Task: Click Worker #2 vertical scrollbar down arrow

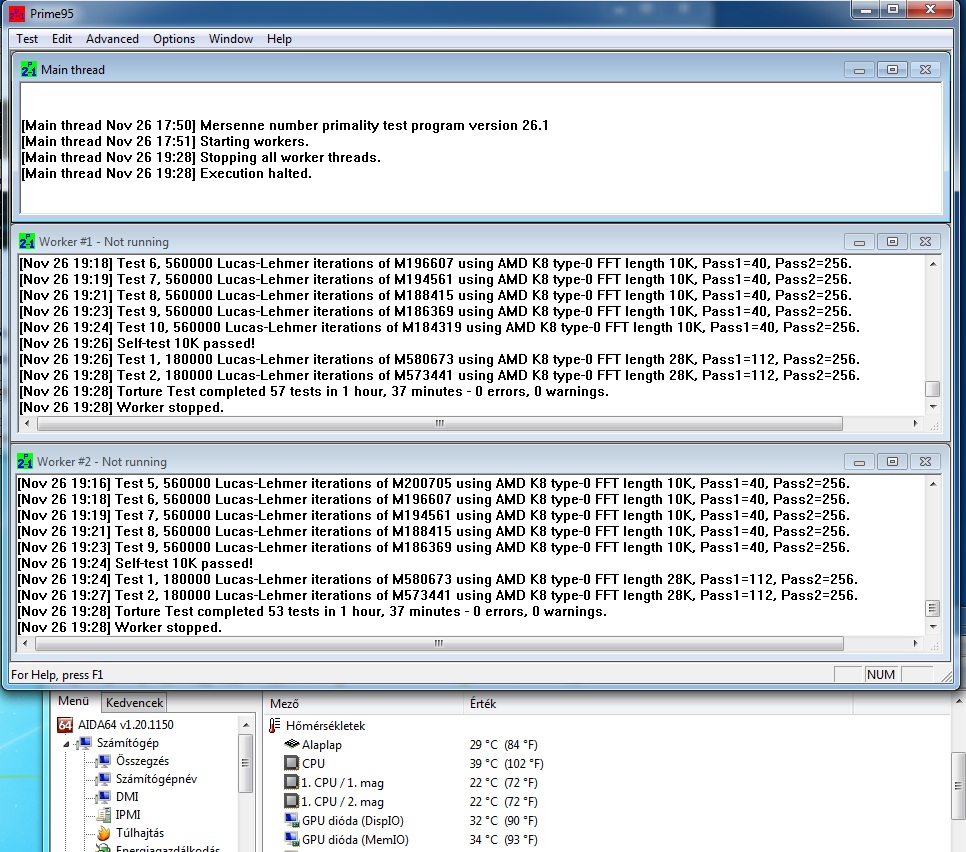Action: 933,627
